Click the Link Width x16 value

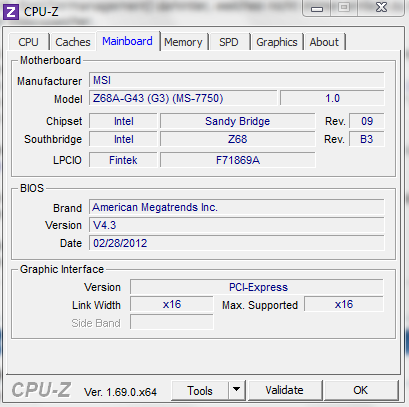point(172,304)
